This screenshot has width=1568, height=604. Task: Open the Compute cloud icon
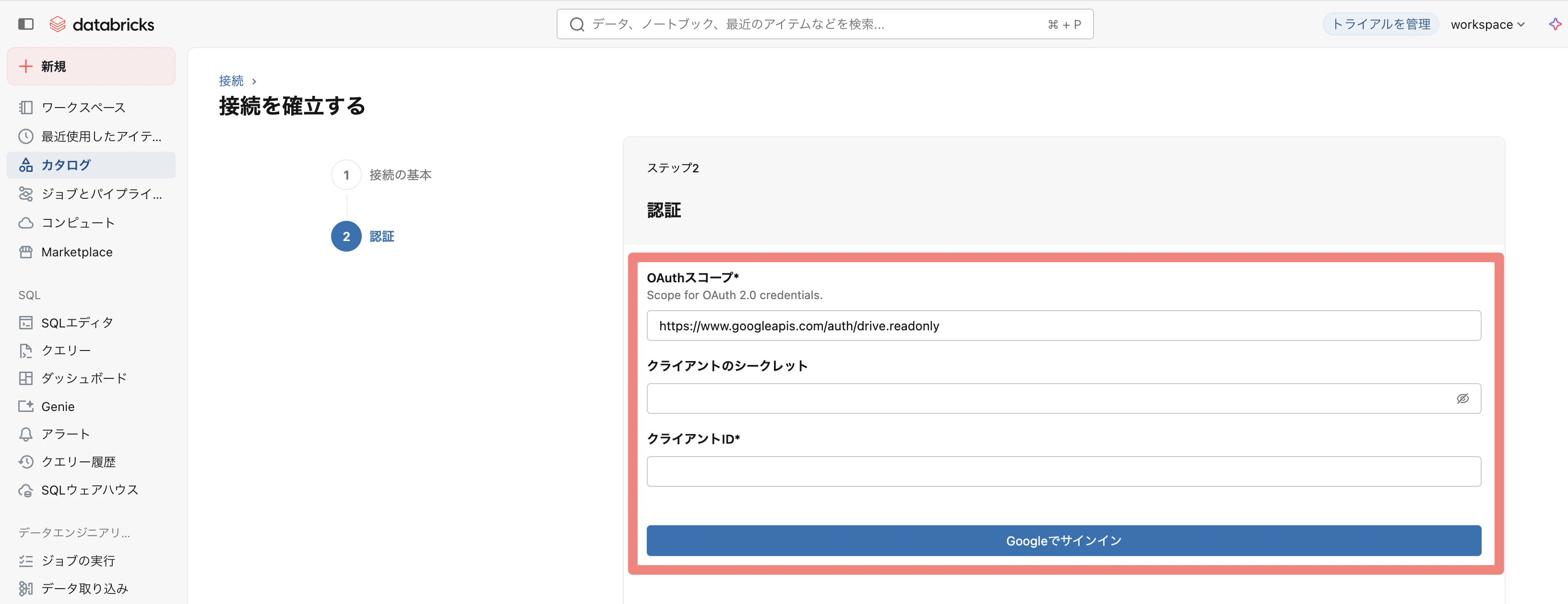click(x=25, y=223)
